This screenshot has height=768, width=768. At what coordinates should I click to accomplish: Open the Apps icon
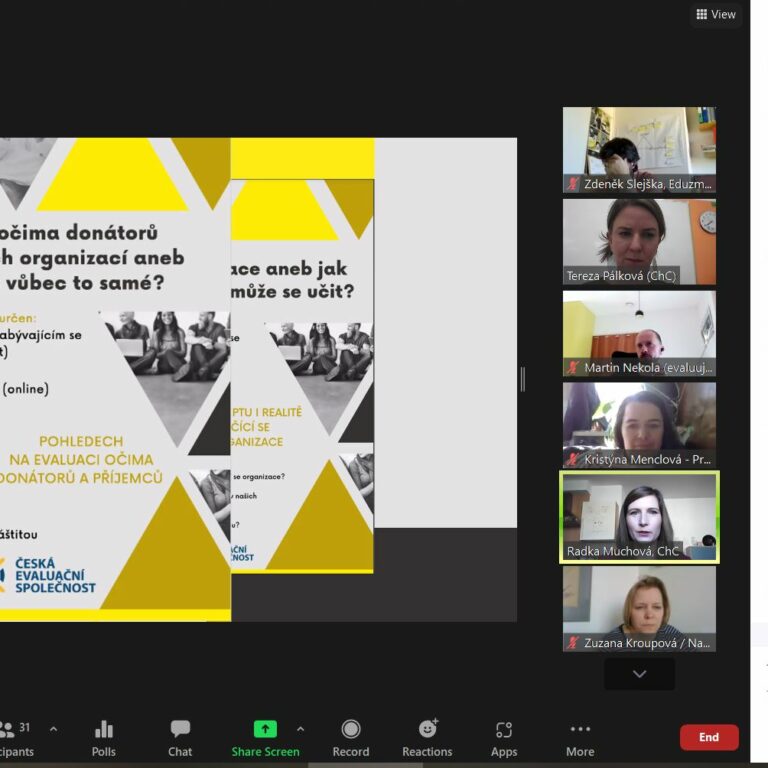click(504, 730)
